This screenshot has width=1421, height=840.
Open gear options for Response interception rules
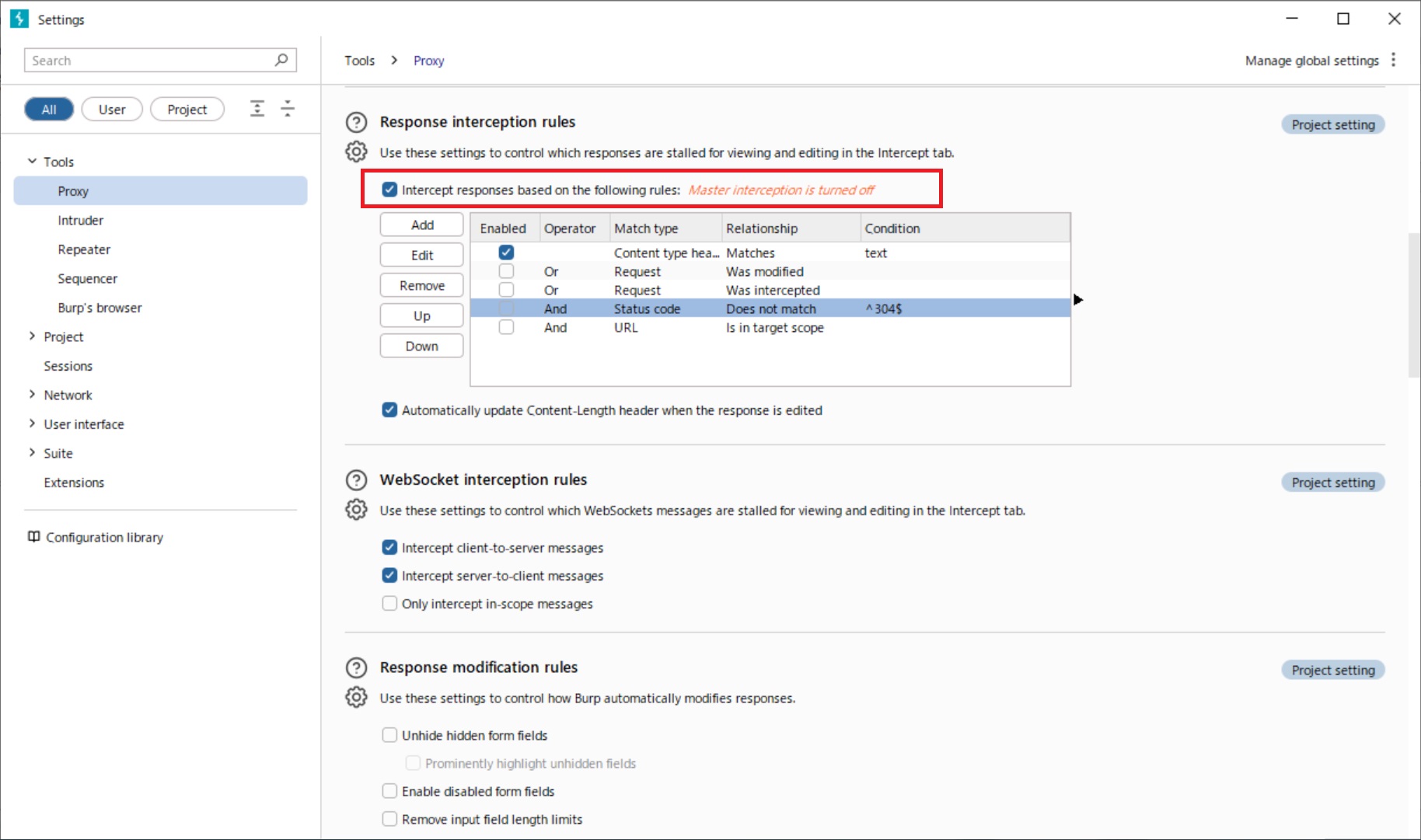[356, 152]
